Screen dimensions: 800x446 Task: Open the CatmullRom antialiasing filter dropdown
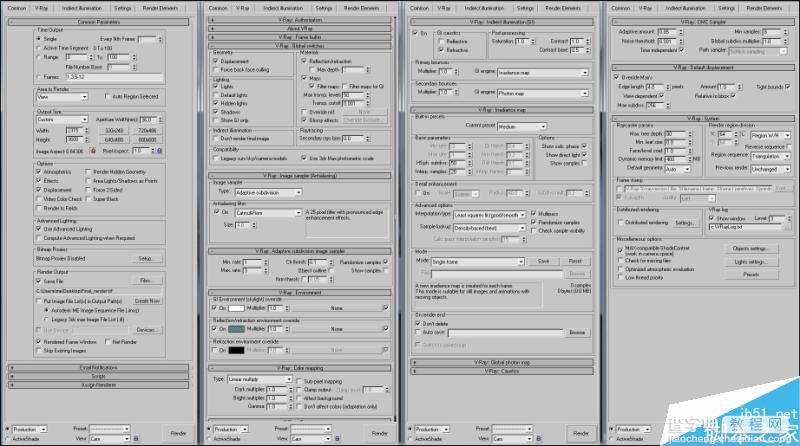(268, 212)
